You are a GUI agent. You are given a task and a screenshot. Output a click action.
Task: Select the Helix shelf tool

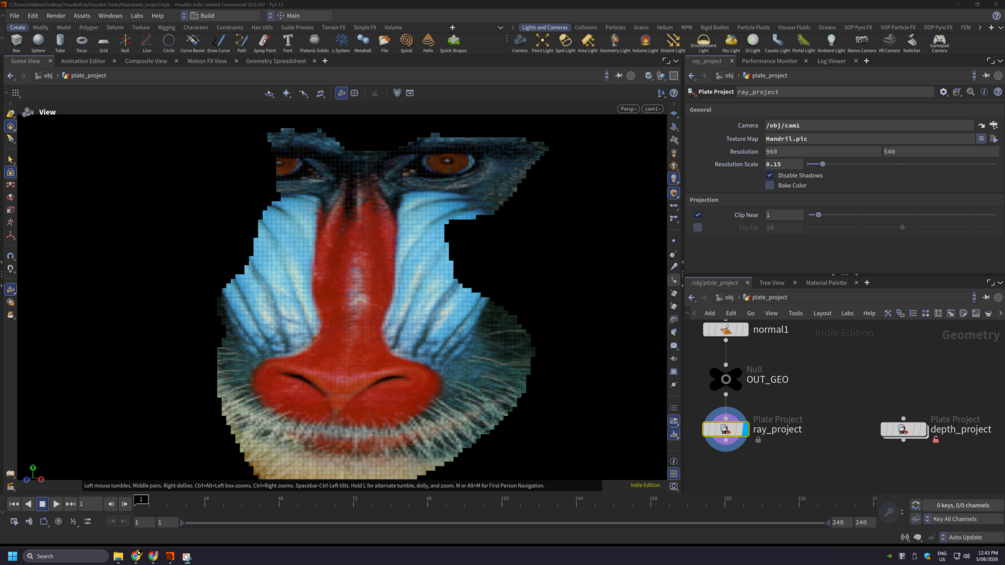[428, 43]
